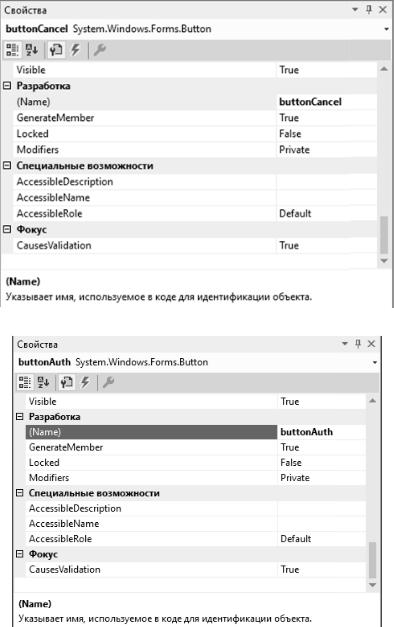Click Properties view icon in buttonAuth panel
This screenshot has height=627, width=394.
(x=66, y=382)
